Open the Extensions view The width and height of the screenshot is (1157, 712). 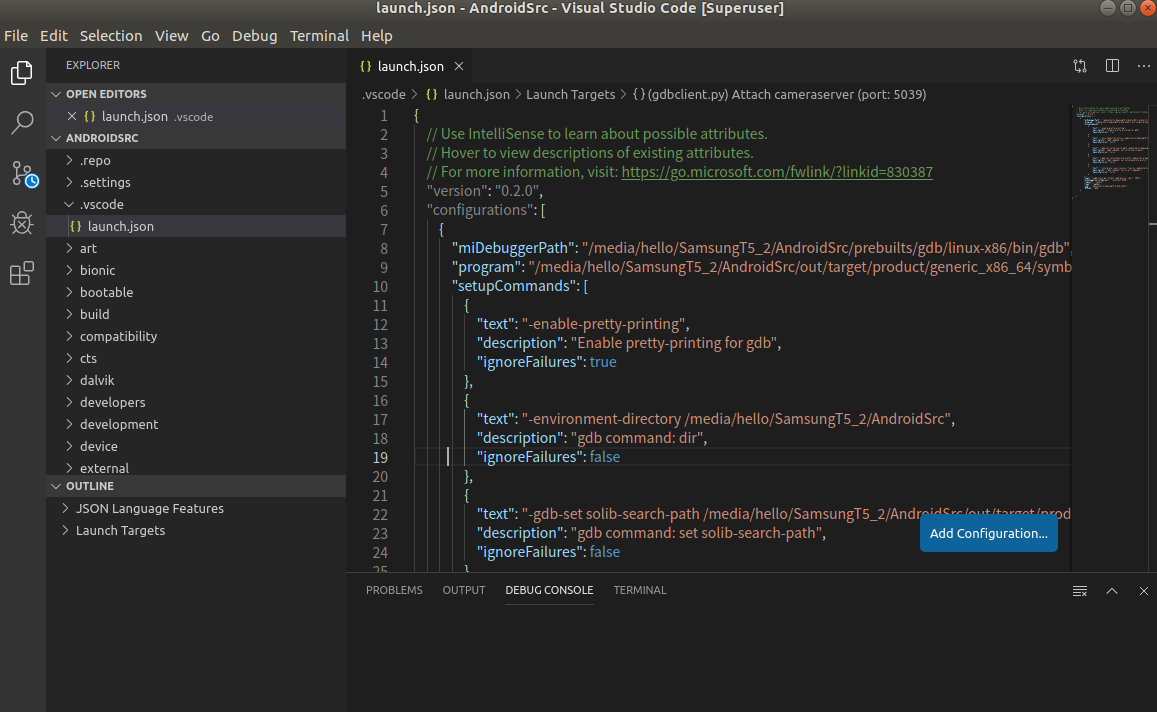22,273
